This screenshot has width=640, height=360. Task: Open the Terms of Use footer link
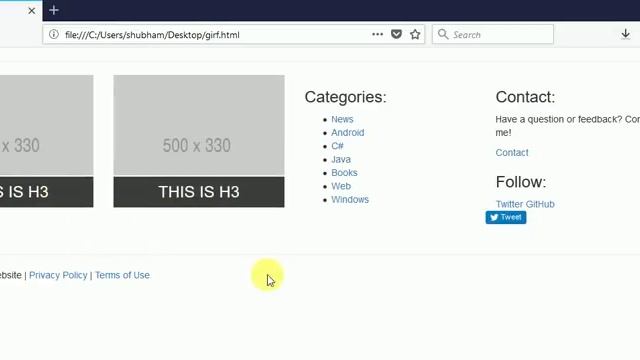pos(122,275)
